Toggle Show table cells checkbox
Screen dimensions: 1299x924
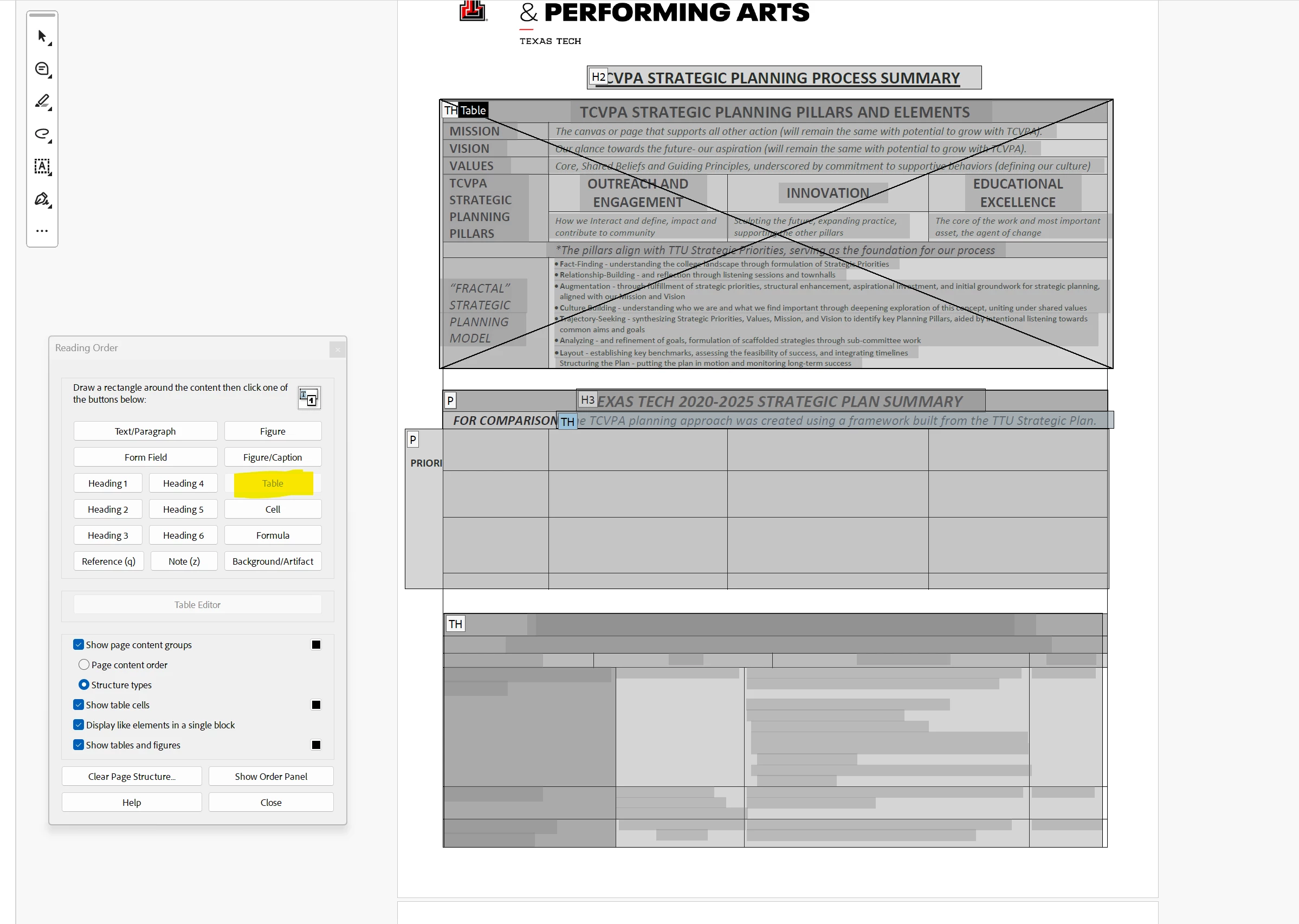tap(79, 705)
